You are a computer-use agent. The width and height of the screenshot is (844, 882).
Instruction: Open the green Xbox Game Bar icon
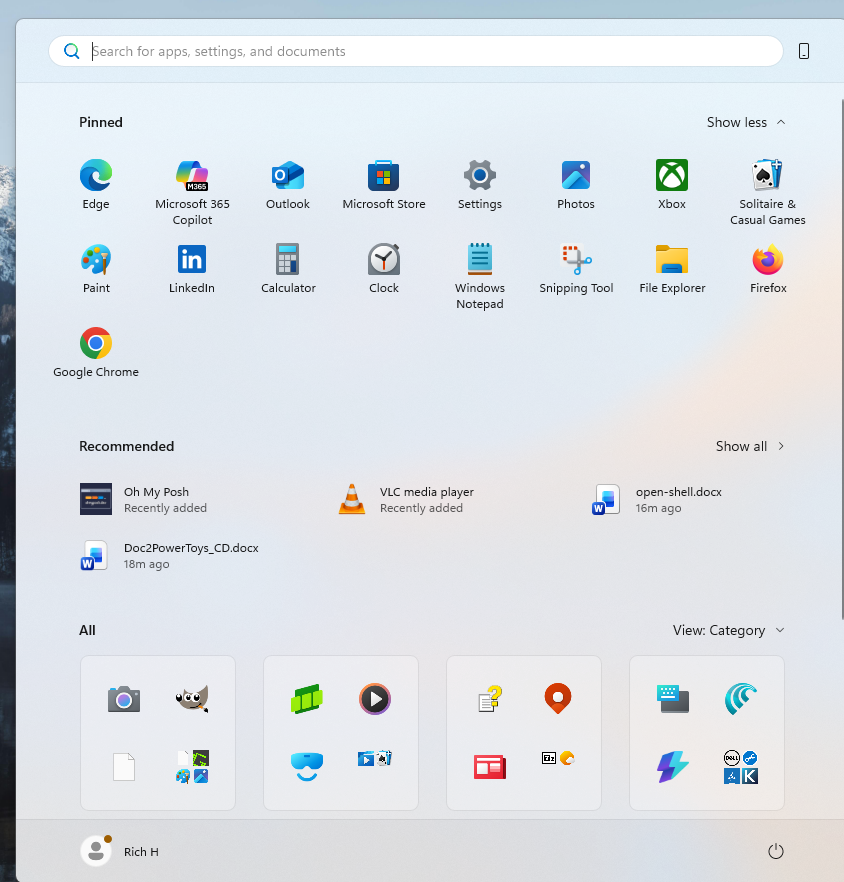coord(307,699)
